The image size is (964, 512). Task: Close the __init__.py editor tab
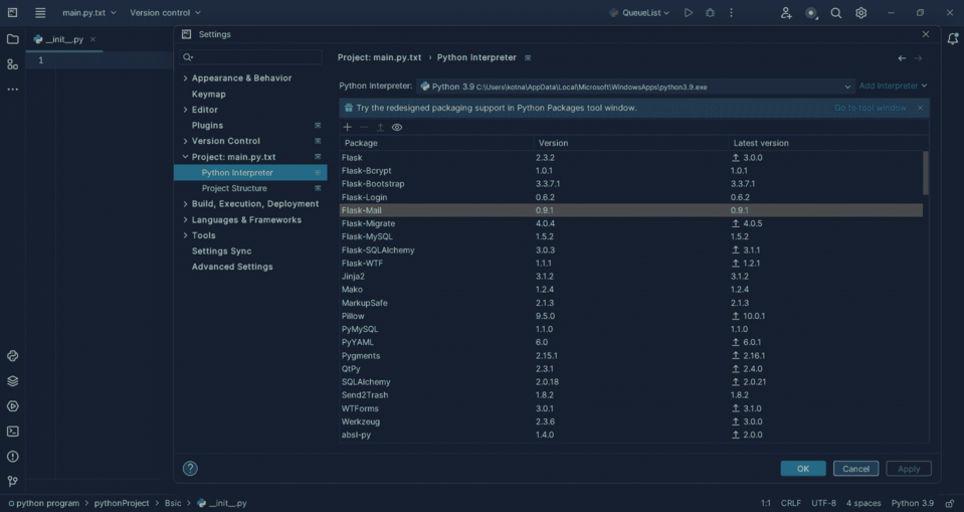tap(93, 39)
